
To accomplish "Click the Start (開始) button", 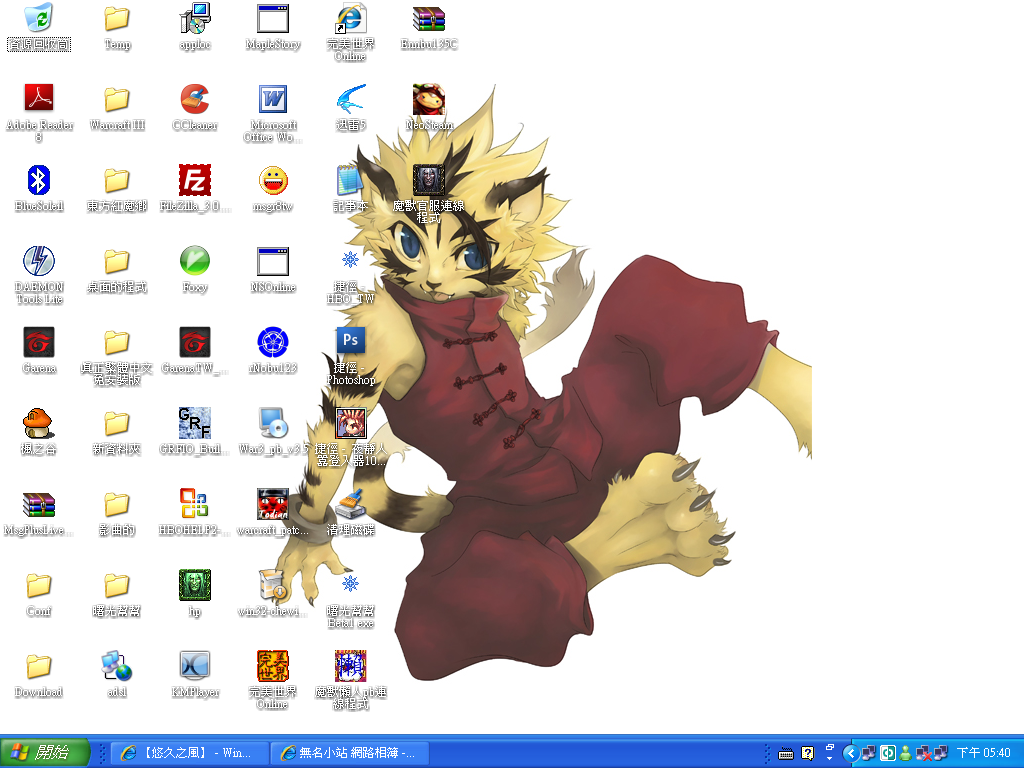I will pyautogui.click(x=45, y=753).
